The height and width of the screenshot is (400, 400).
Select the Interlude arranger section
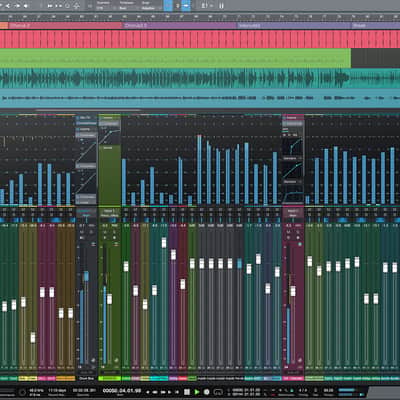coord(294,25)
